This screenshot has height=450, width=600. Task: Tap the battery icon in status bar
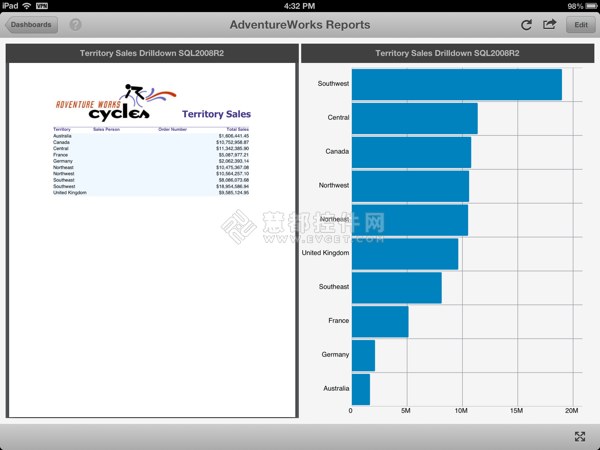point(592,6)
